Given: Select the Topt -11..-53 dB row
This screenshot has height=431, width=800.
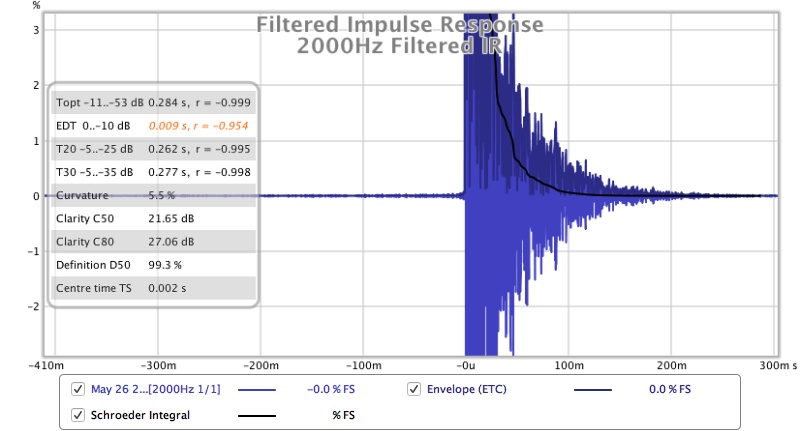Looking at the screenshot, I should click(x=153, y=103).
